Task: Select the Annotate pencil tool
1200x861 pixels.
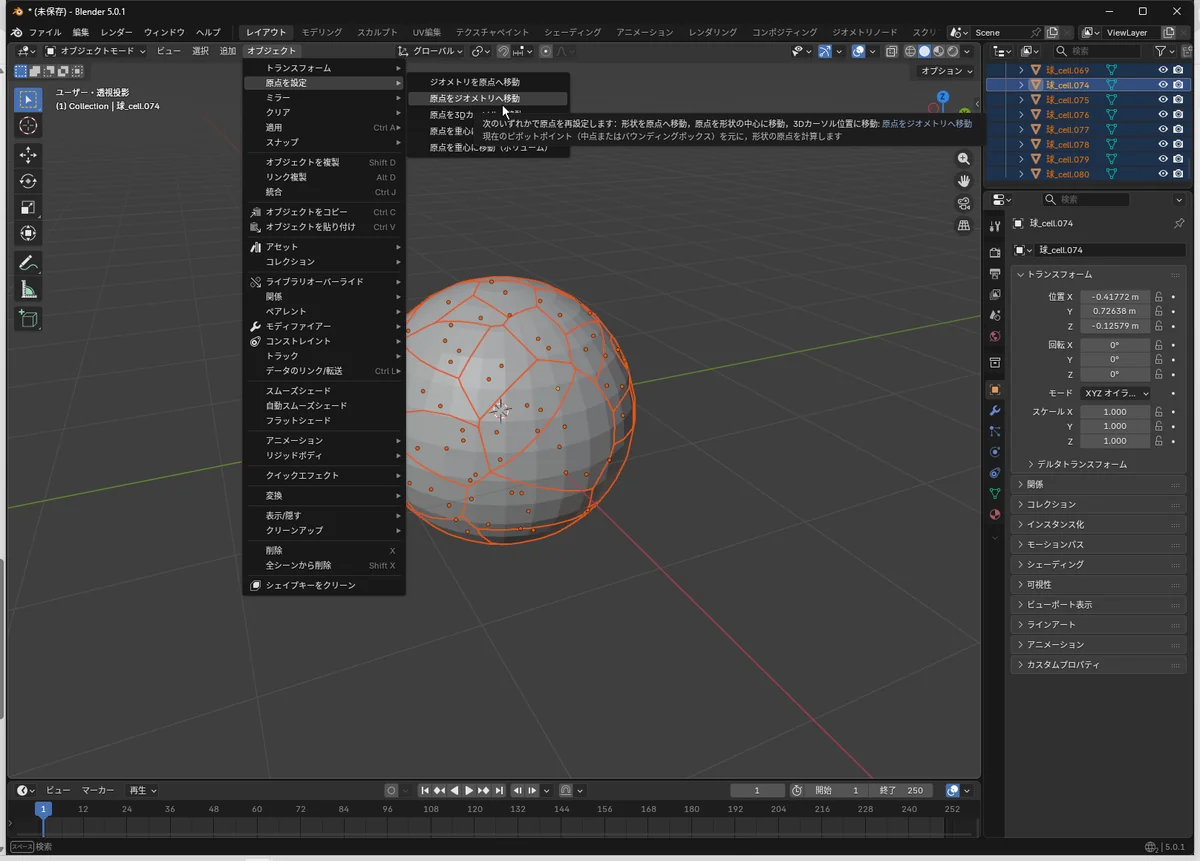Action: [28, 264]
